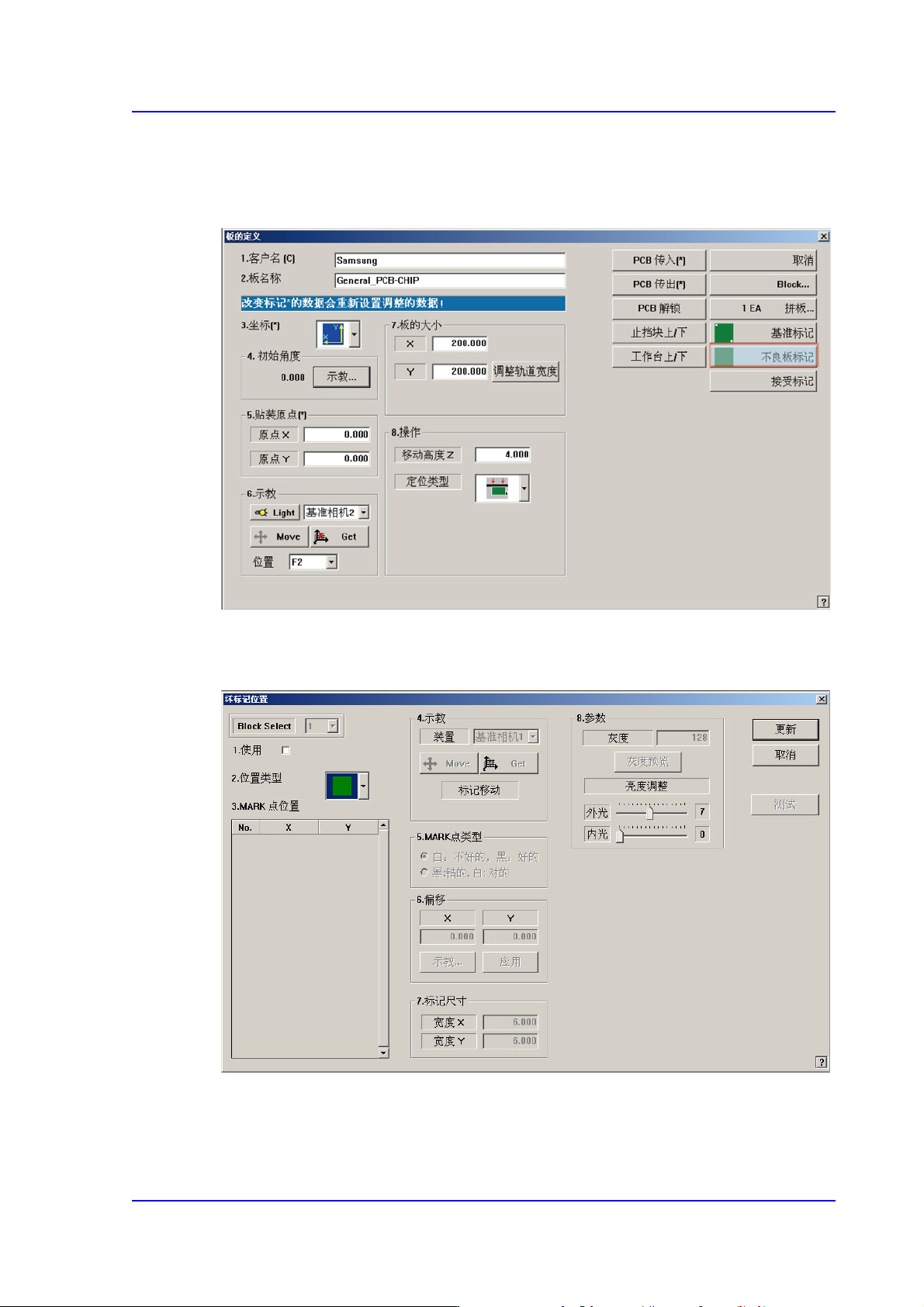The height and width of the screenshot is (1307, 924).
Task: Open the 位置 F2 dropdown
Action: [331, 562]
